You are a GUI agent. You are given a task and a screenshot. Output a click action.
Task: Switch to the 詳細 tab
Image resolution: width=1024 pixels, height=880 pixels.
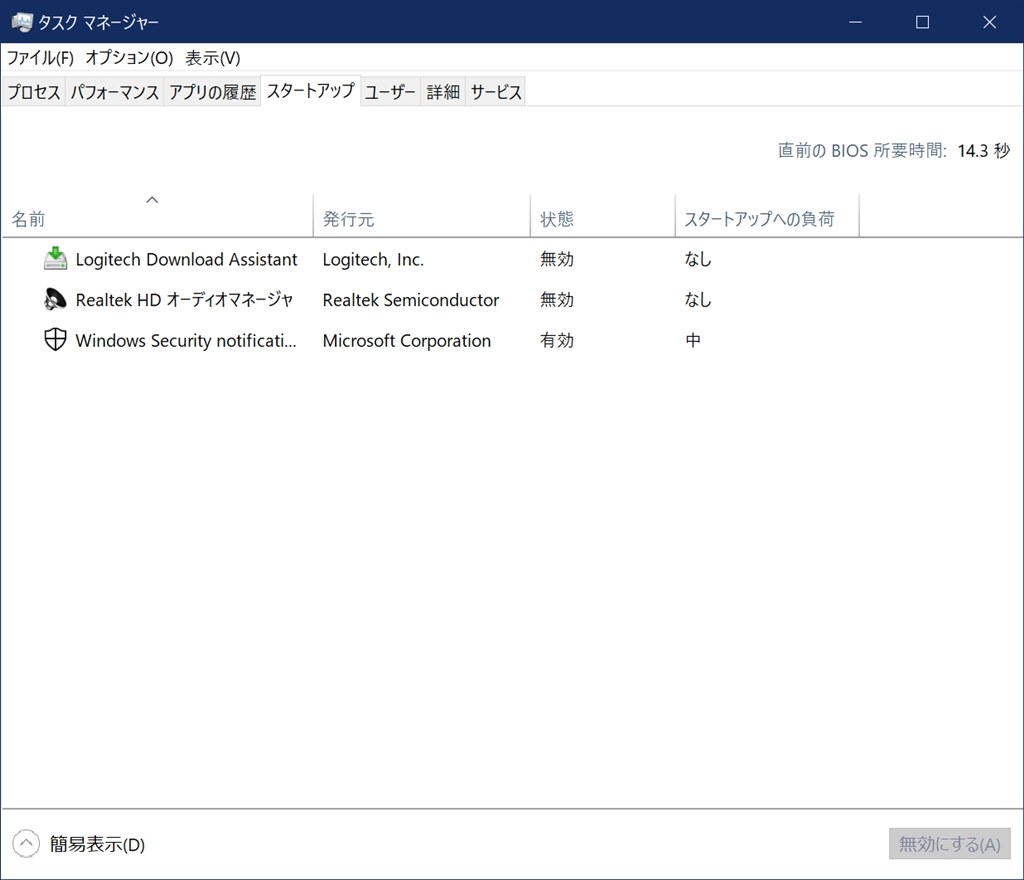[x=443, y=92]
